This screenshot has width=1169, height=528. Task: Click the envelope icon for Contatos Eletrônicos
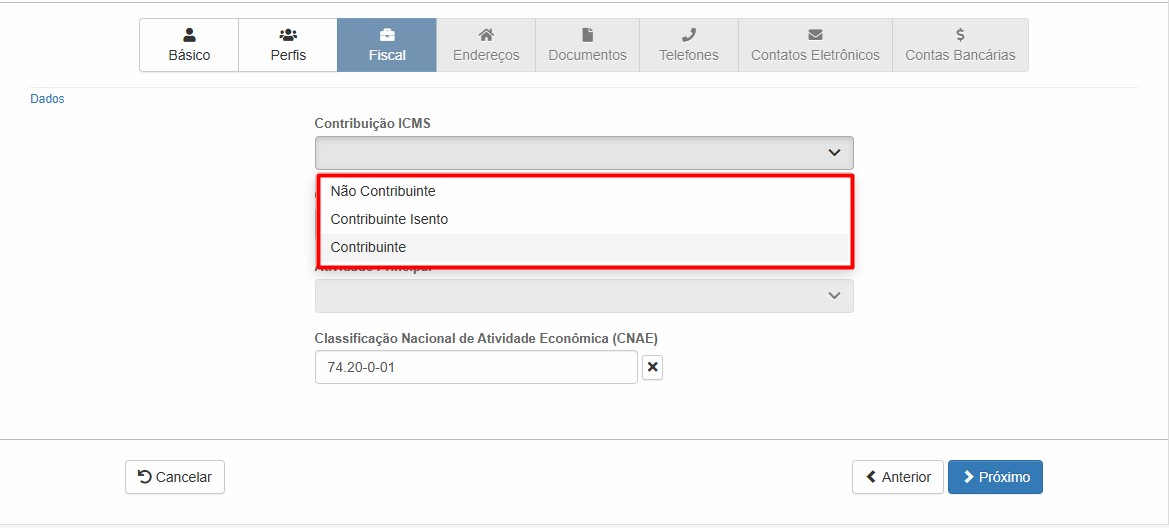(815, 35)
